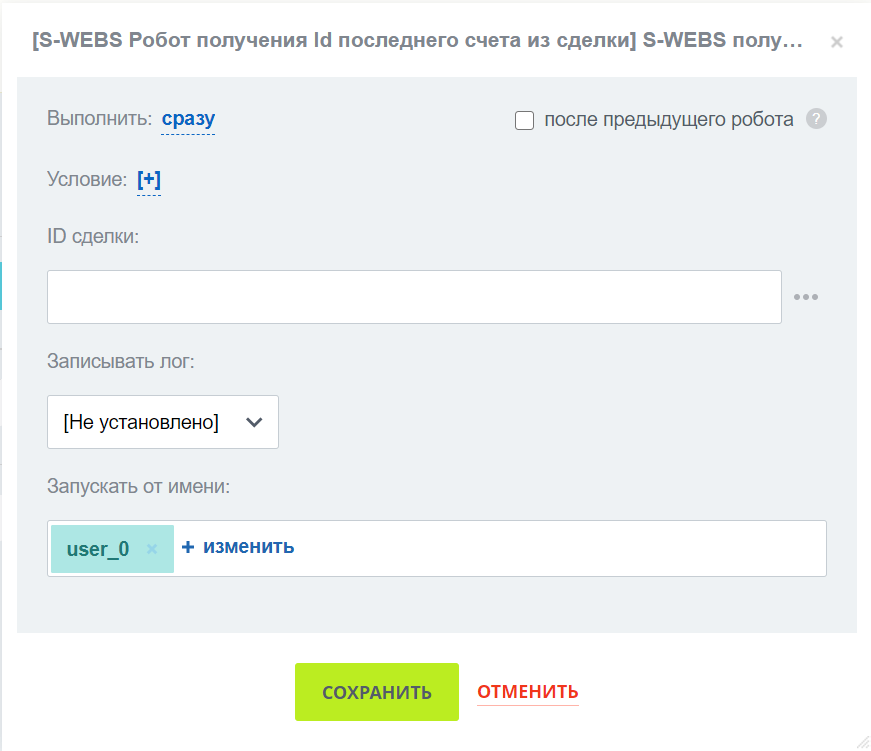Click the "Записывать лог:" label
Viewport: 871px width, 751px height.
click(x=120, y=361)
